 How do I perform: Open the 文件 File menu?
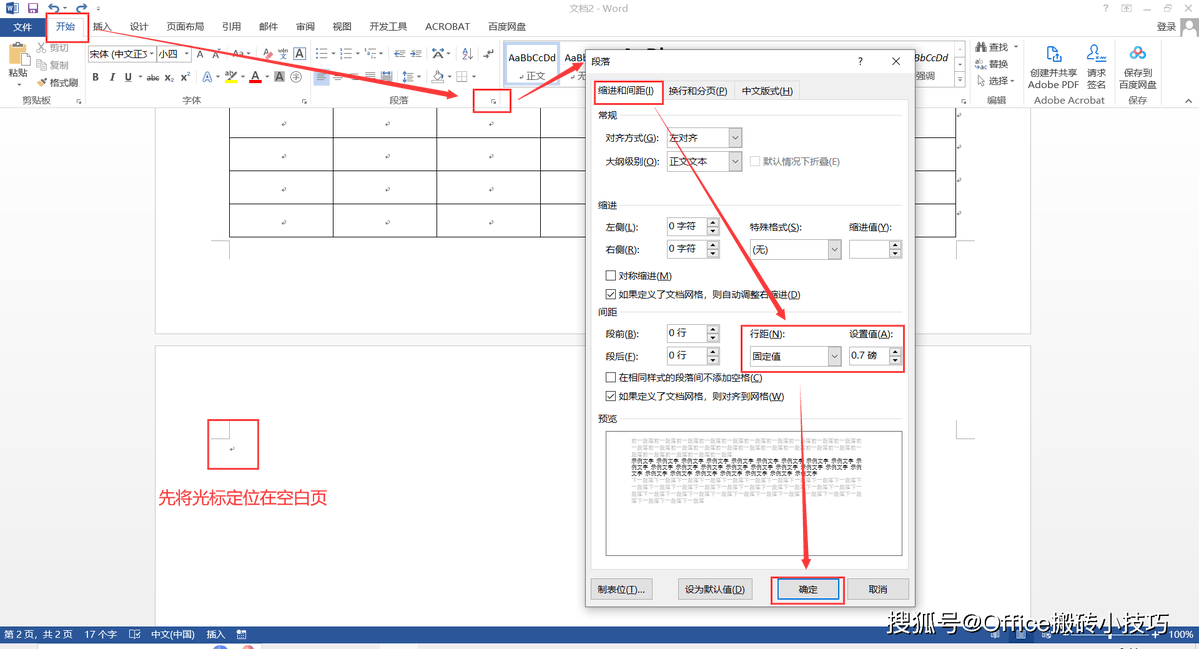[22, 27]
